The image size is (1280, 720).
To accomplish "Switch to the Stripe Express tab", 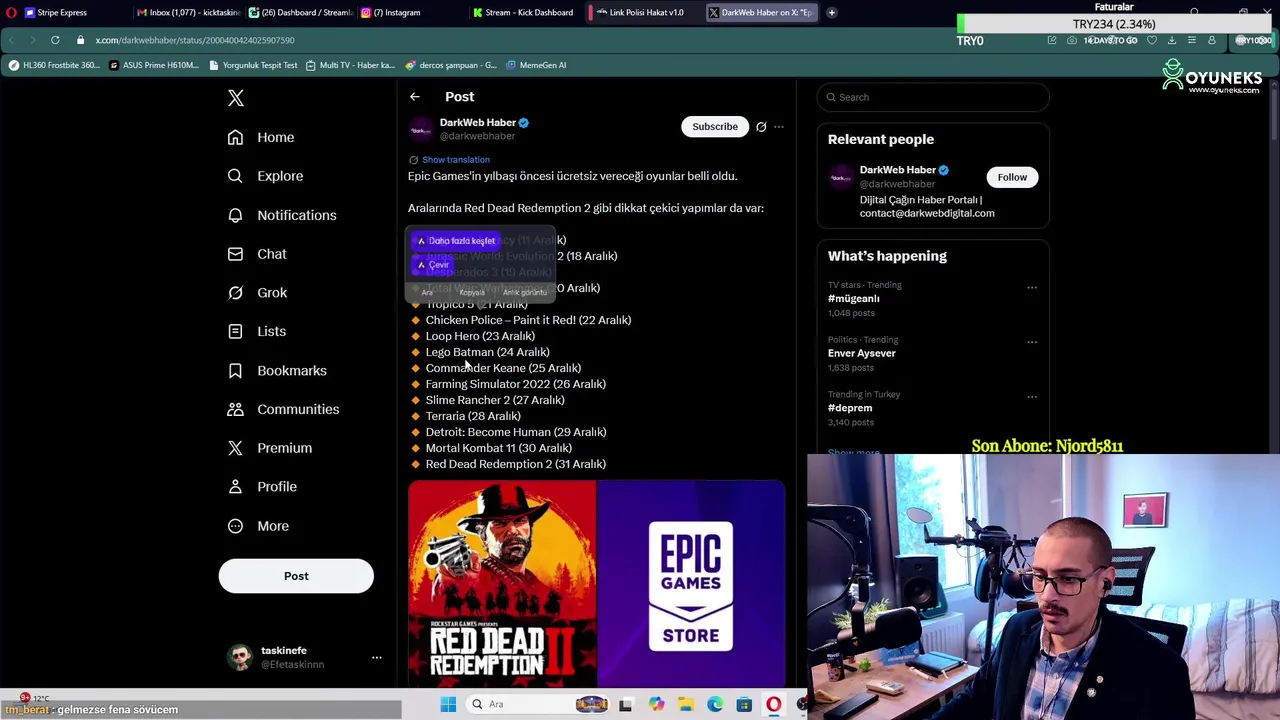I will [x=62, y=12].
